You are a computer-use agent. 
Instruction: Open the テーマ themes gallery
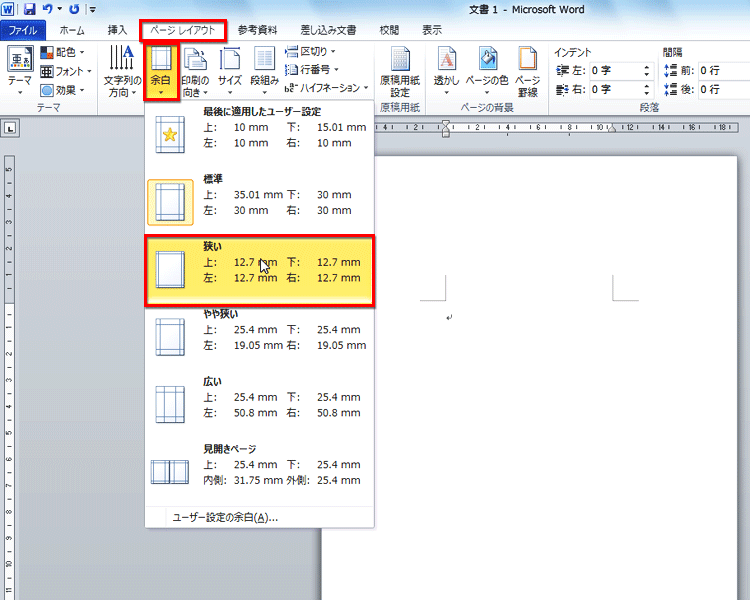click(20, 71)
